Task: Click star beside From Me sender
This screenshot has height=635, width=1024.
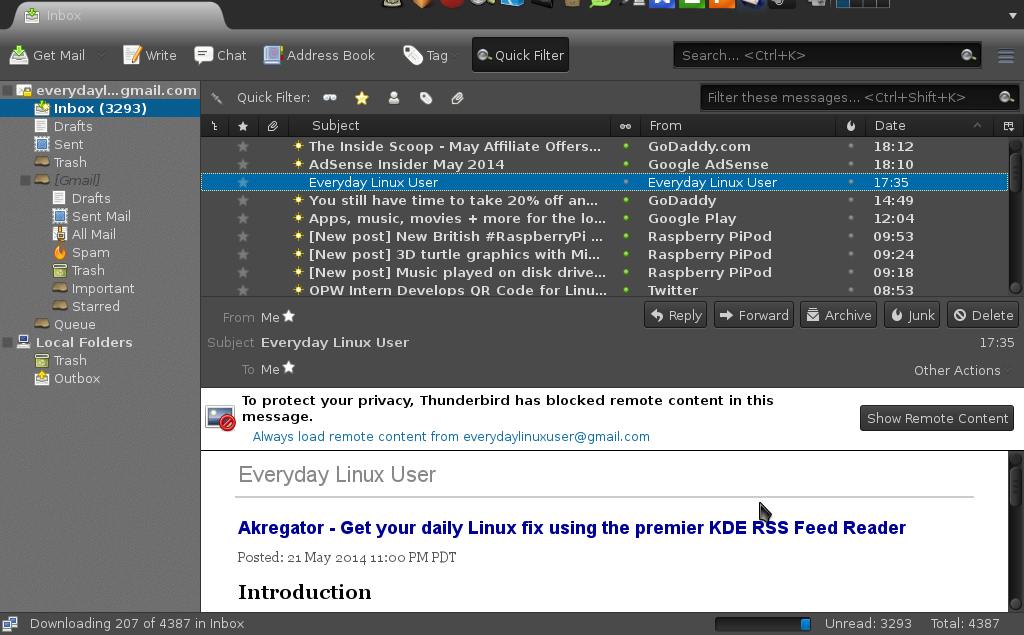Action: [289, 316]
